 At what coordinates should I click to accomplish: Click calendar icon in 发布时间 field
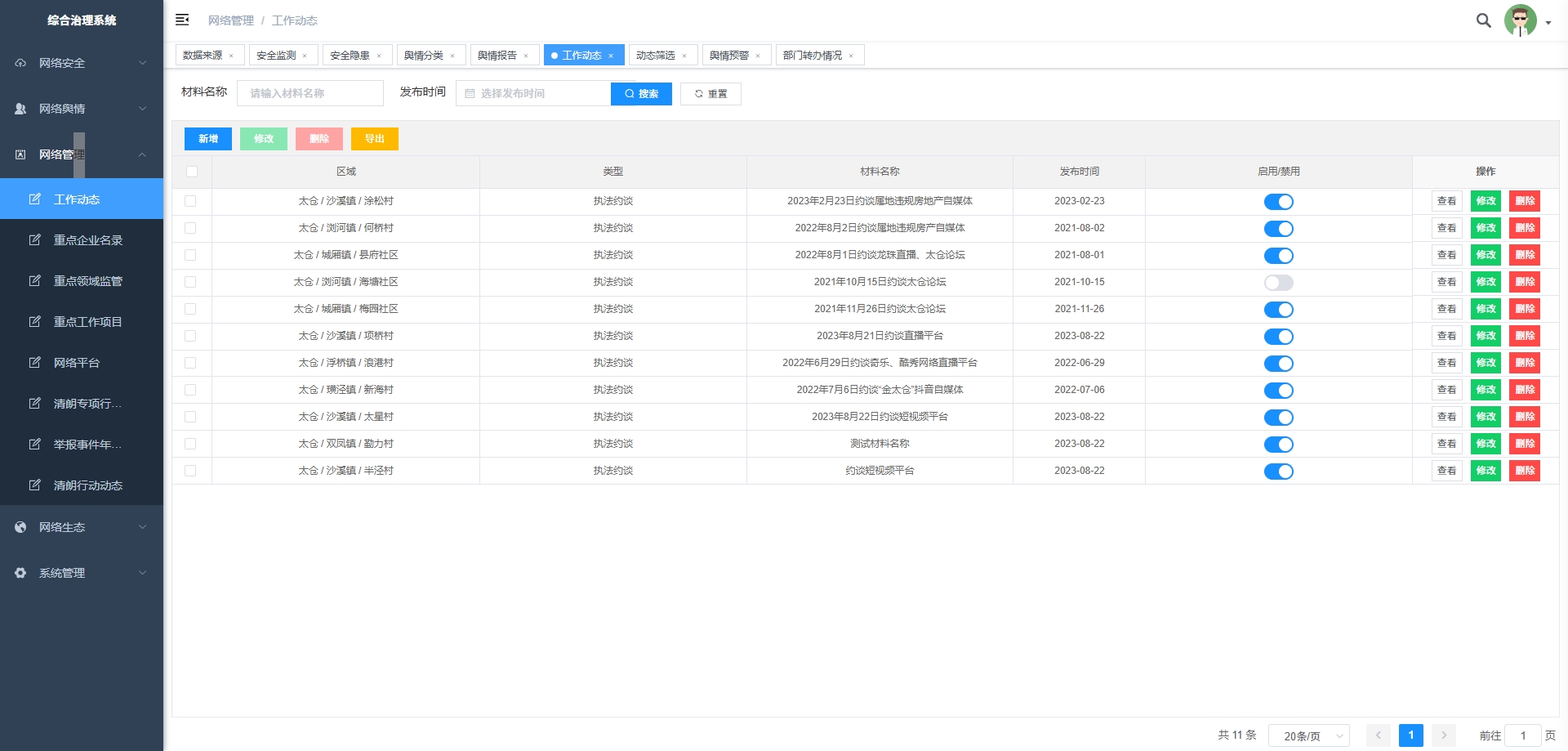470,94
